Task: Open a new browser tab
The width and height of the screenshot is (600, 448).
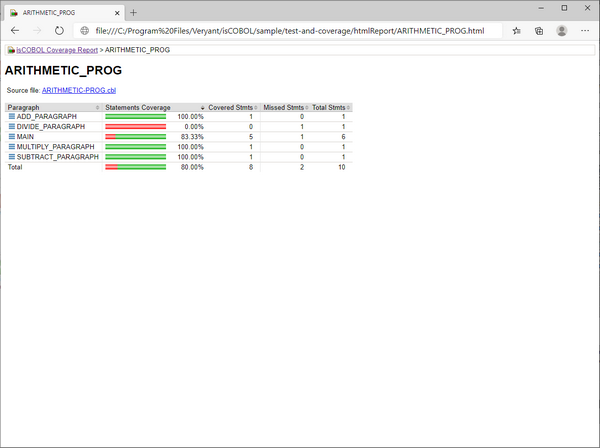Action: (x=133, y=13)
